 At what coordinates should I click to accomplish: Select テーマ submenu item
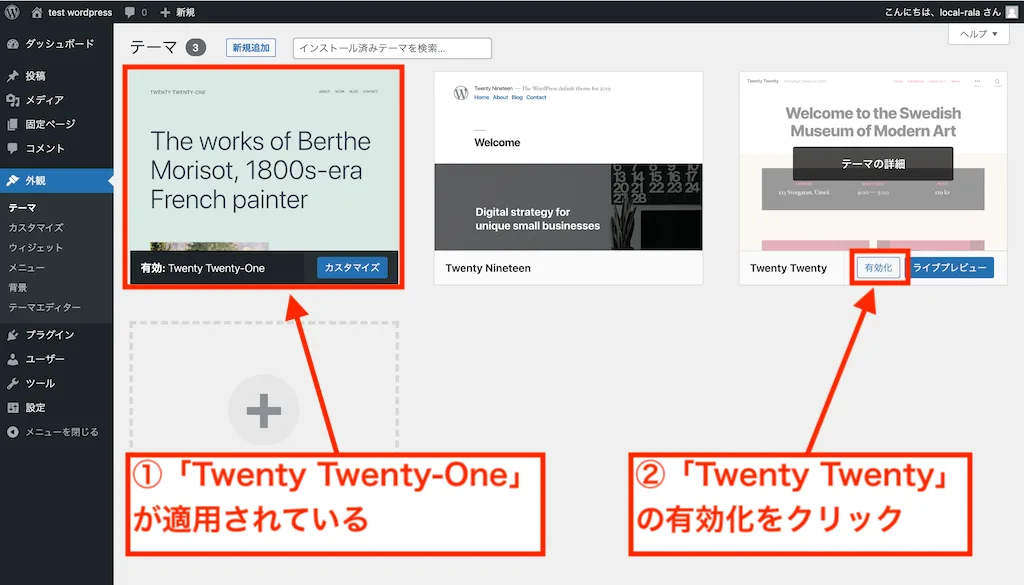(22, 208)
